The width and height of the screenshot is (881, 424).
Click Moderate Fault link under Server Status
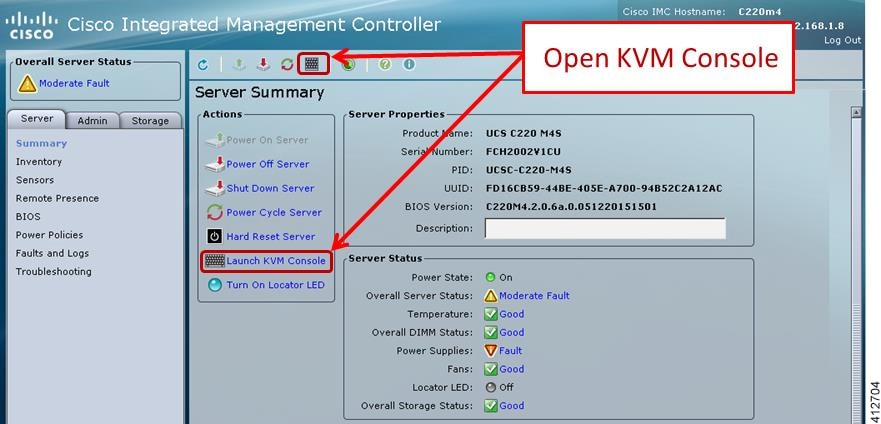pos(534,296)
